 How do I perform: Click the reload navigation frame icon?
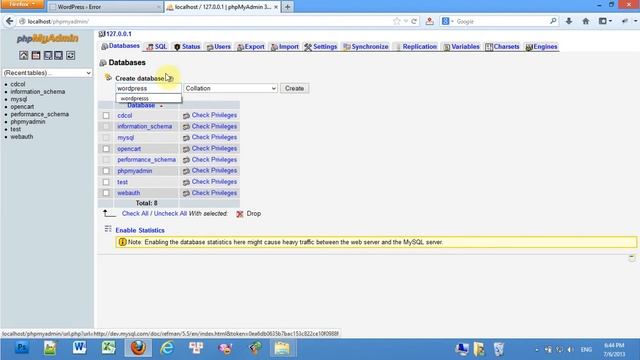tap(71, 55)
